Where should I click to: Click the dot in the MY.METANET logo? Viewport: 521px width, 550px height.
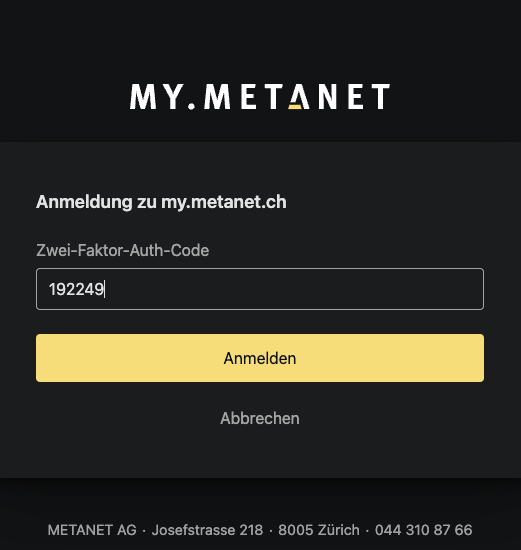click(x=191, y=105)
